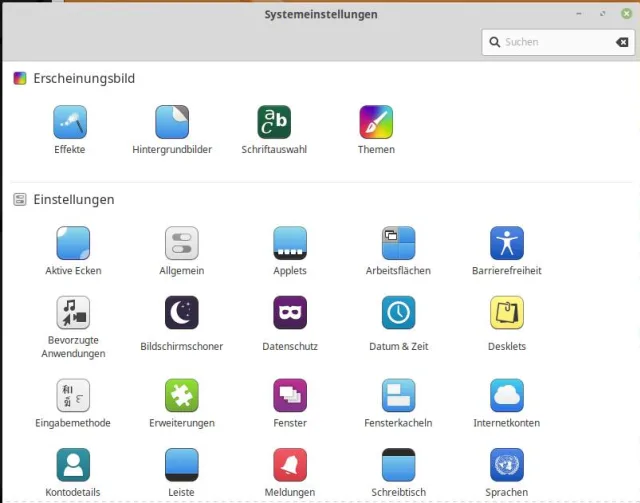Clear the search field with the backspace icon
Viewport: 640px width, 503px height.
click(622, 42)
